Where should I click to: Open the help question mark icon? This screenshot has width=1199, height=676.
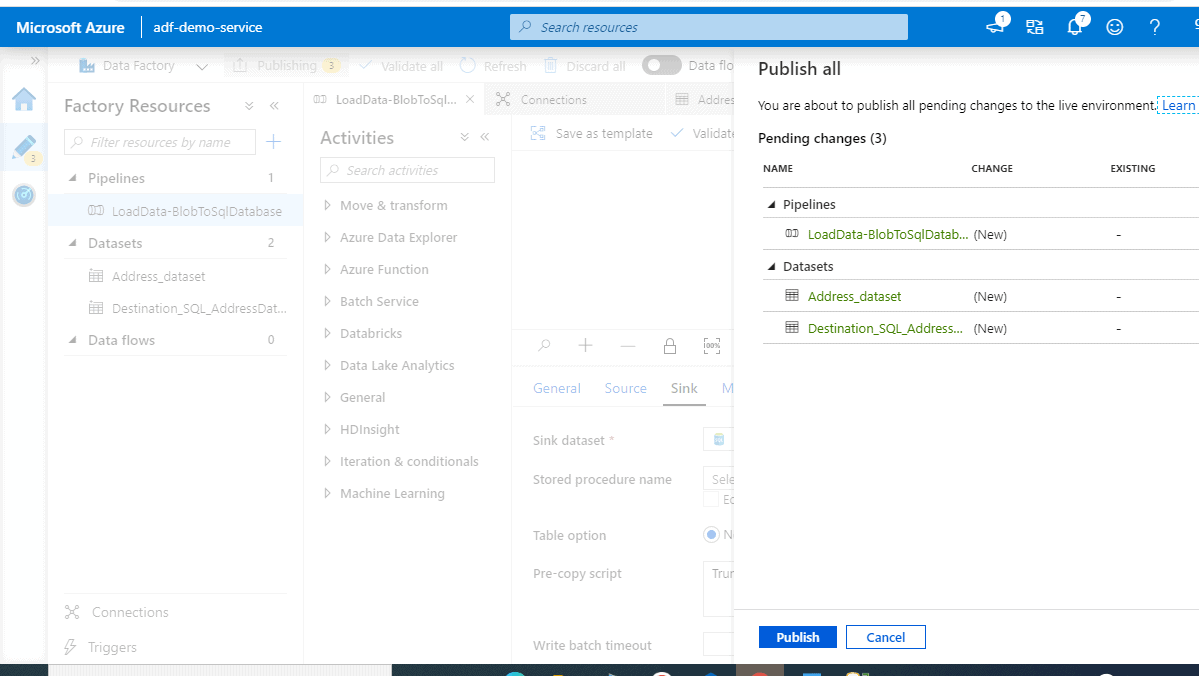pos(1155,28)
